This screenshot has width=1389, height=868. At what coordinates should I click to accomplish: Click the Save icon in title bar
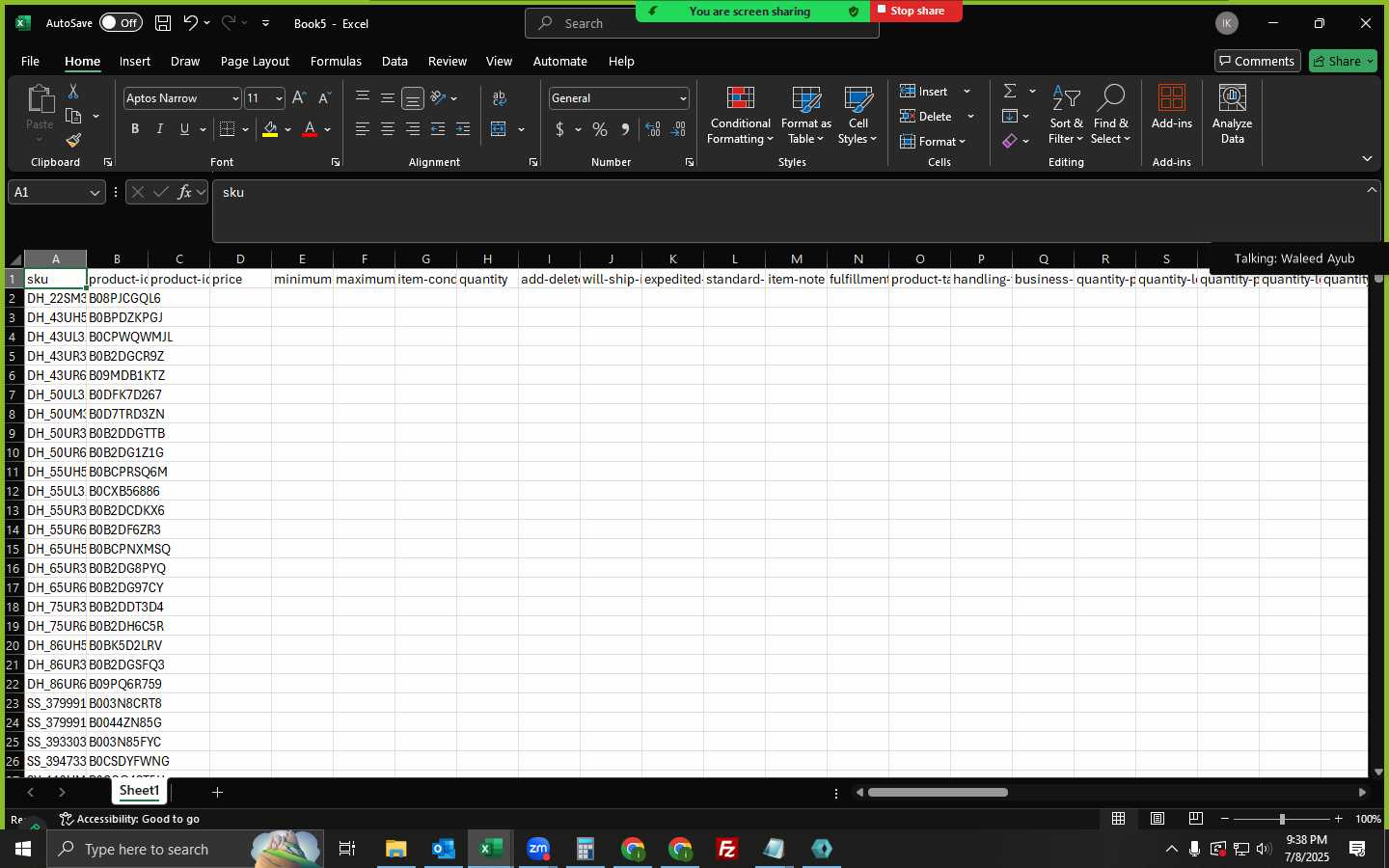163,23
